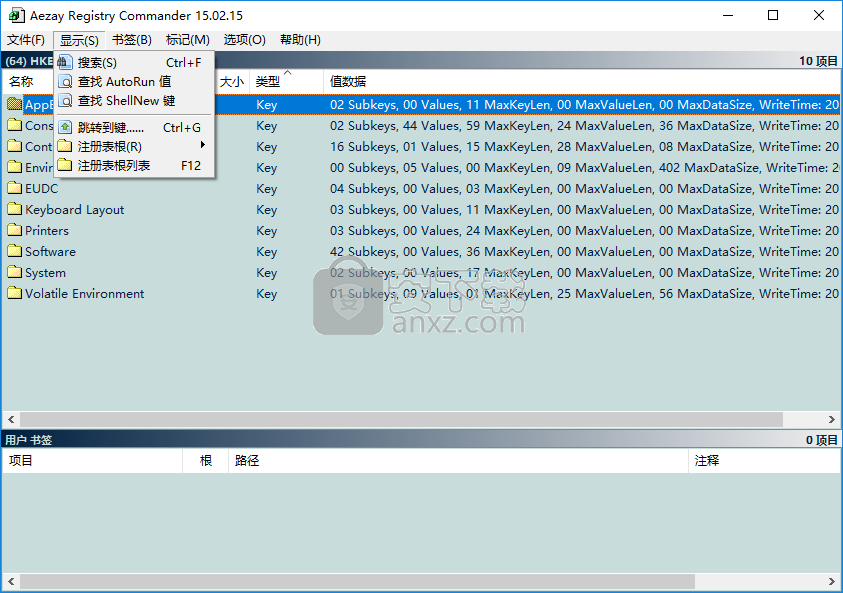
Task: Click the Volatile Environment folder icon
Action: coord(15,293)
